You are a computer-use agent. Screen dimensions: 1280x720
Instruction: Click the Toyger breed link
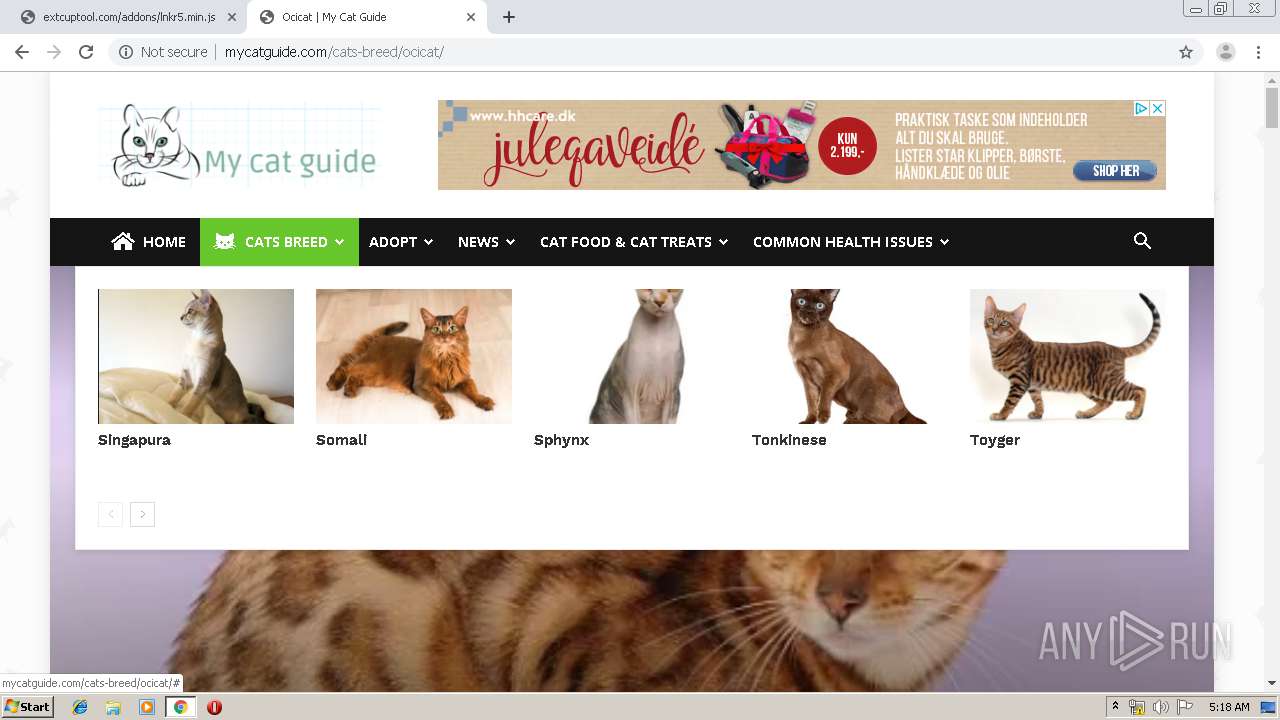pyautogui.click(x=995, y=440)
